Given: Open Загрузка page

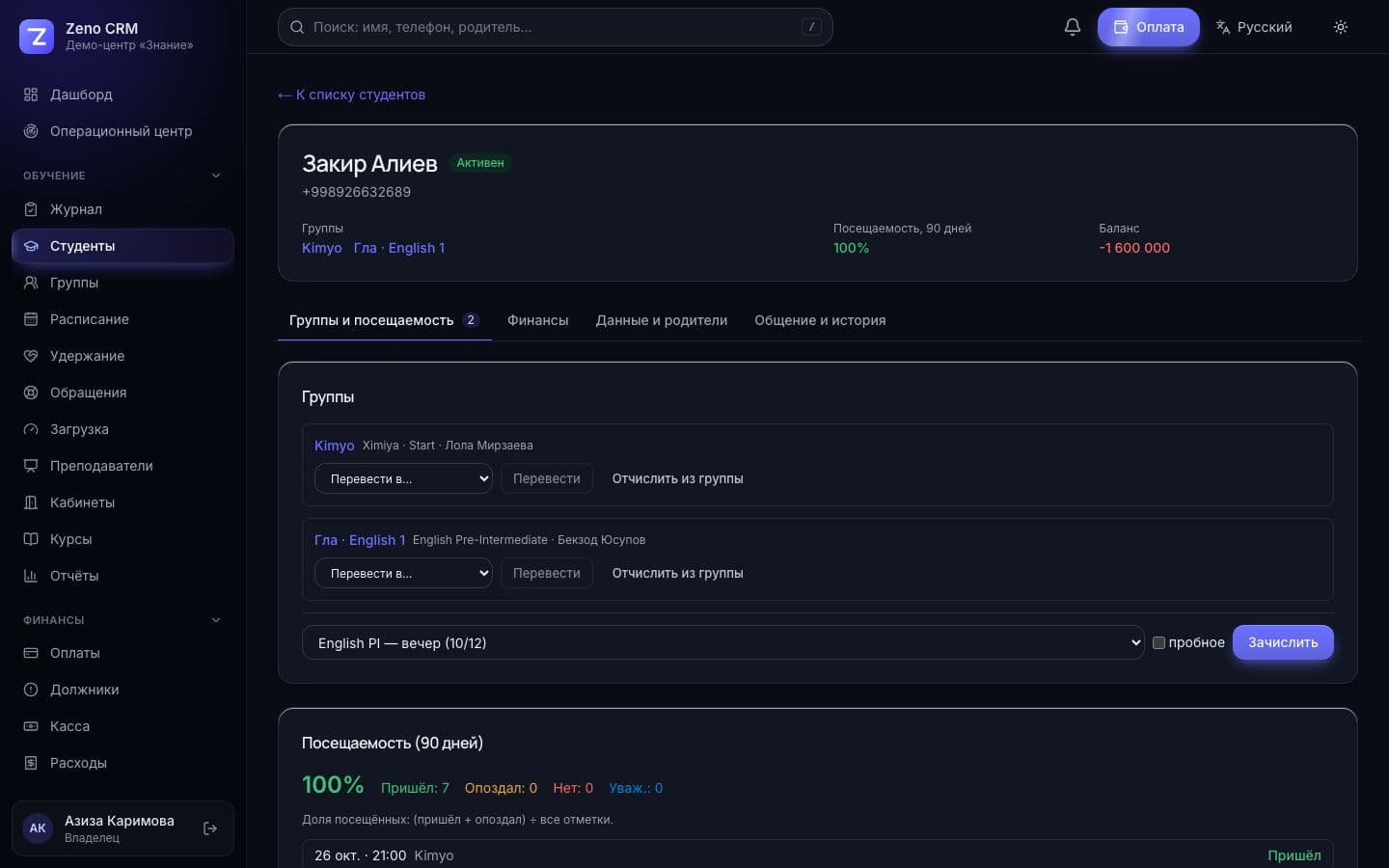Looking at the screenshot, I should (123, 429).
